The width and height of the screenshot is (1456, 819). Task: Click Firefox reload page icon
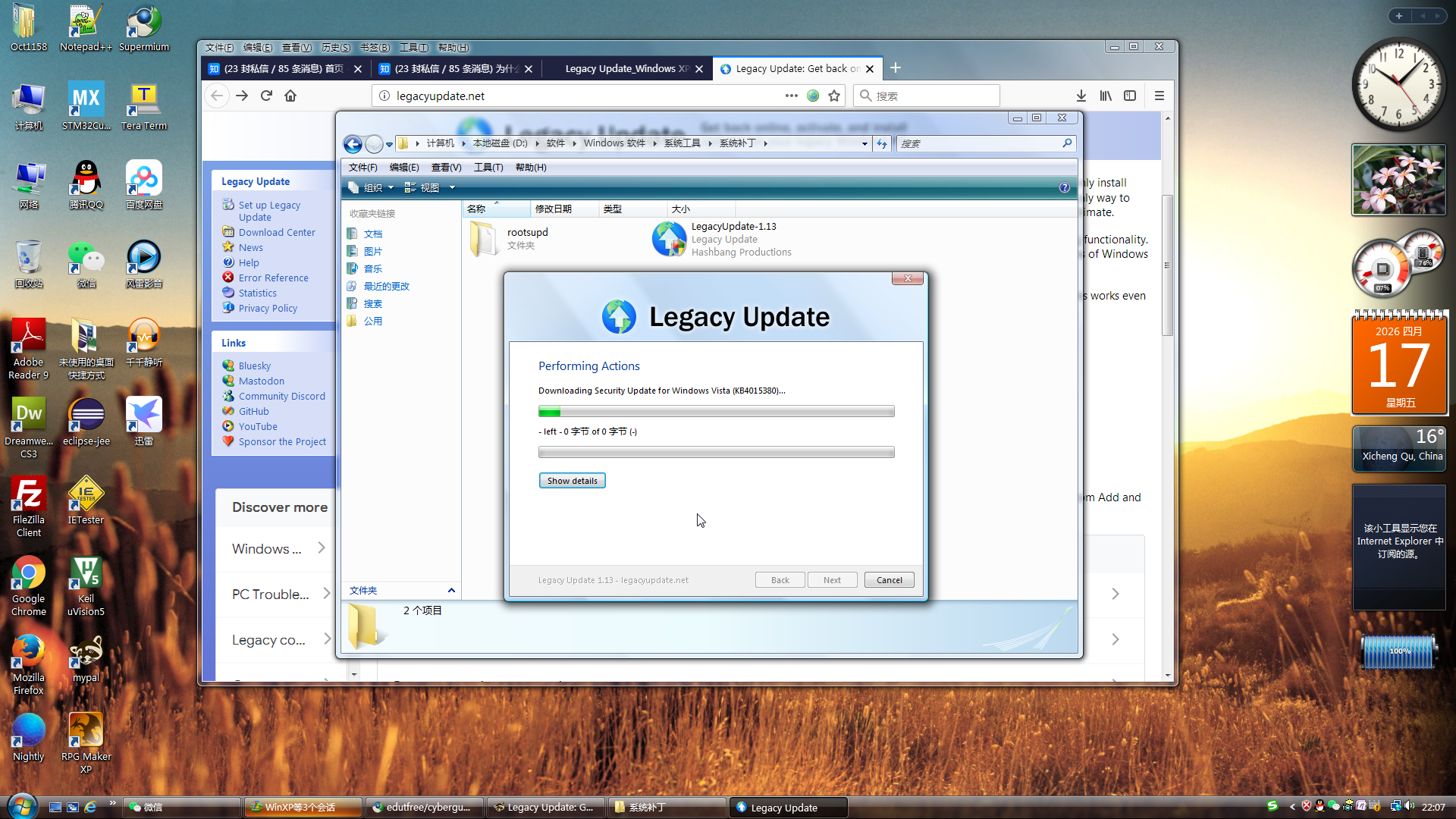[266, 96]
